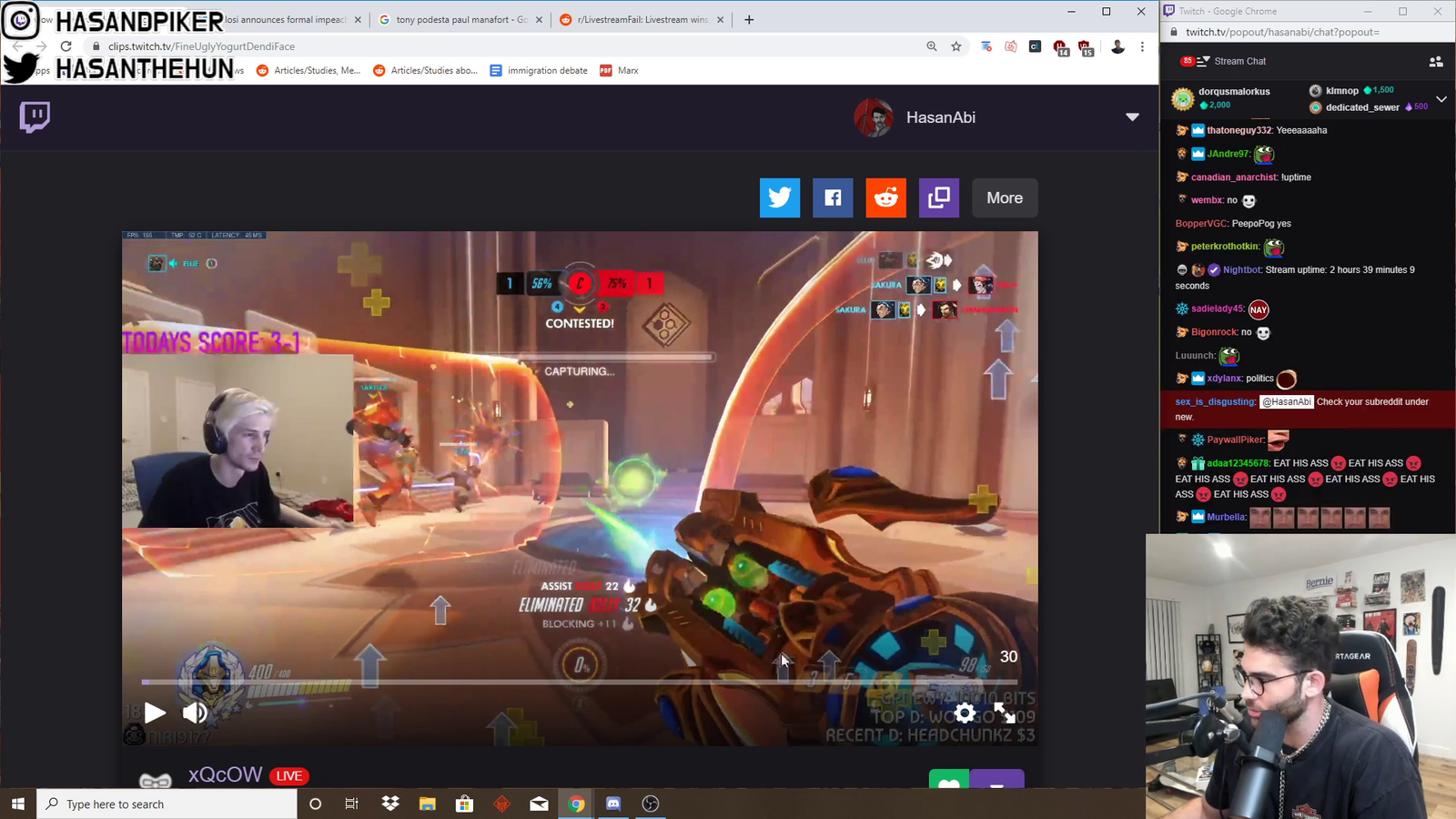The height and width of the screenshot is (819, 1456).
Task: Click the username thatoneguy332 in chat
Action: 1239,130
